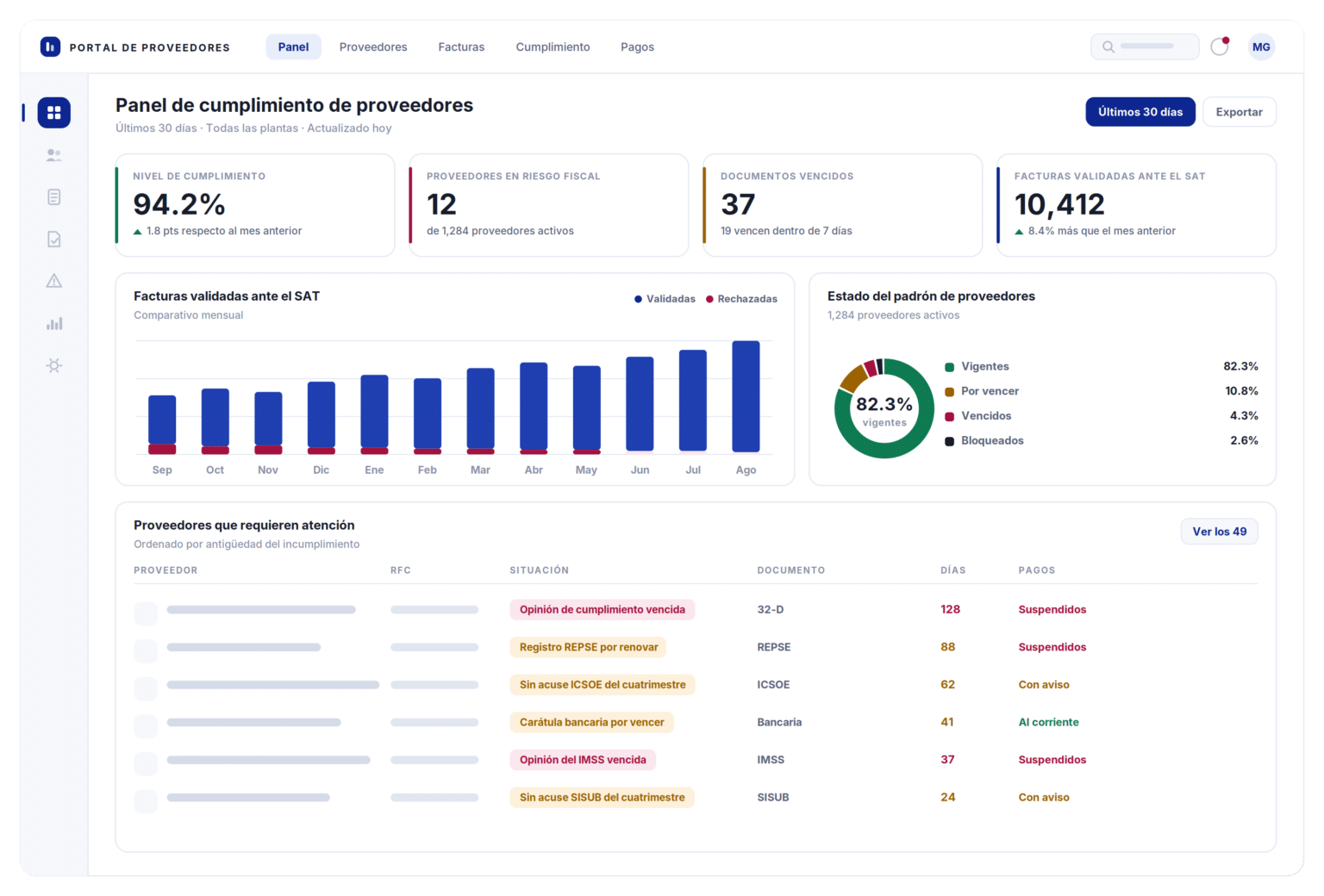
Task: Open the bar chart reports sidebar icon
Action: [53, 324]
